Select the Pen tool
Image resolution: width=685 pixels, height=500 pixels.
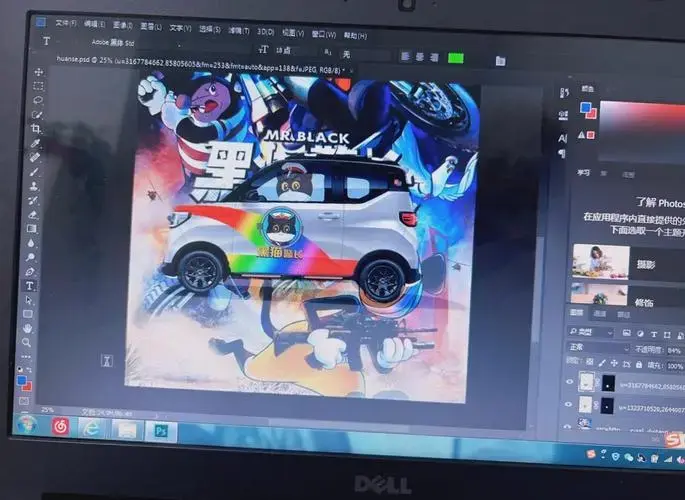click(x=30, y=272)
